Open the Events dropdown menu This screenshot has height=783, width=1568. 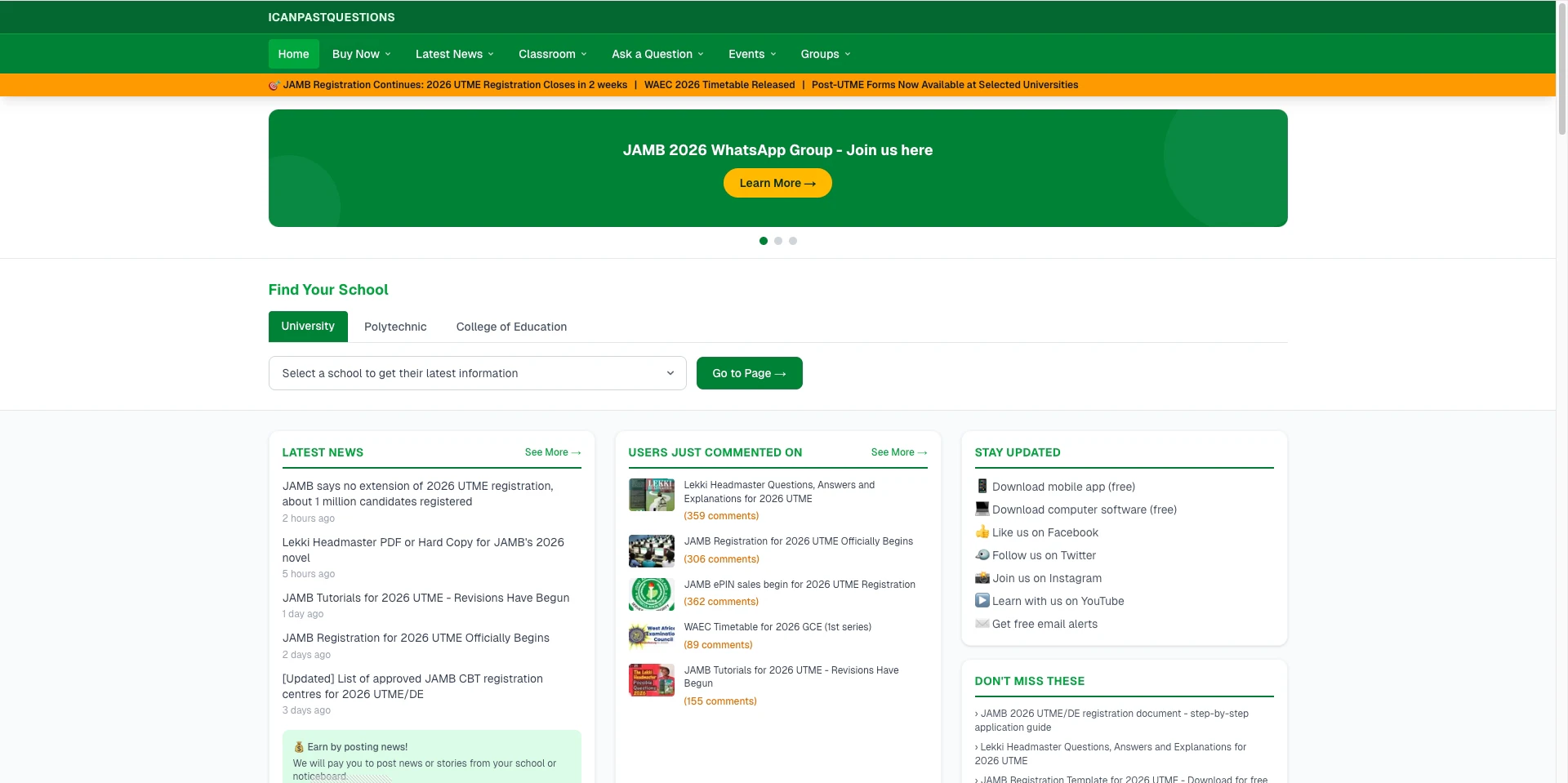(752, 54)
